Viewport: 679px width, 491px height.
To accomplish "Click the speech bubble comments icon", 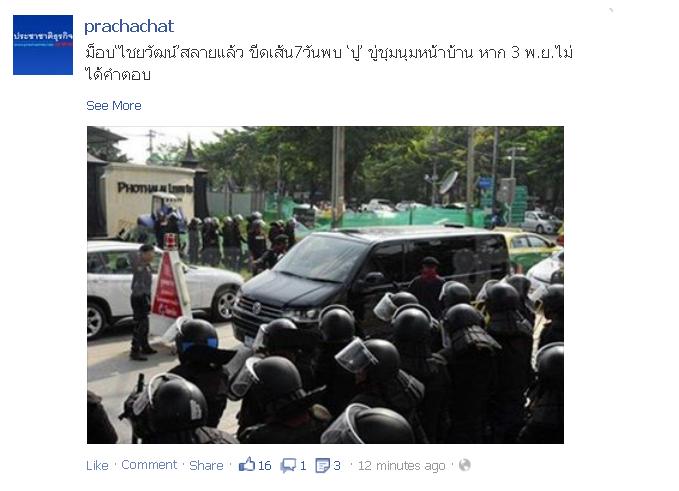I will (288, 465).
